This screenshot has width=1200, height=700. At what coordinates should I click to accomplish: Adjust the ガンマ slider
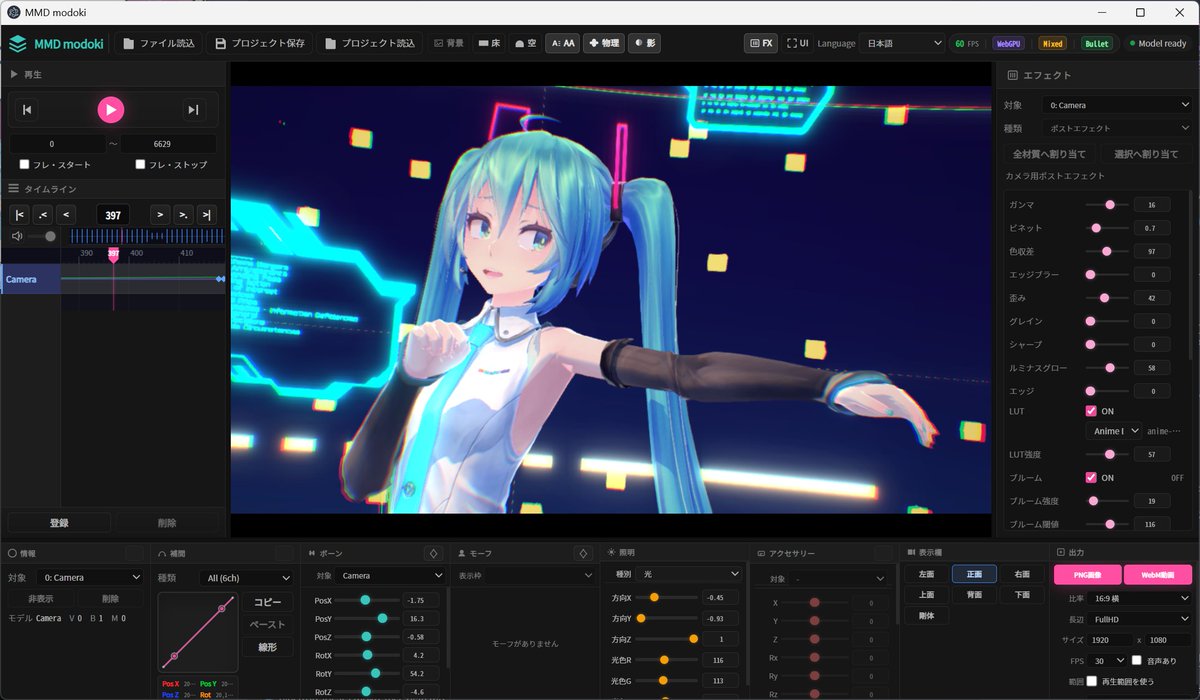pos(1106,204)
